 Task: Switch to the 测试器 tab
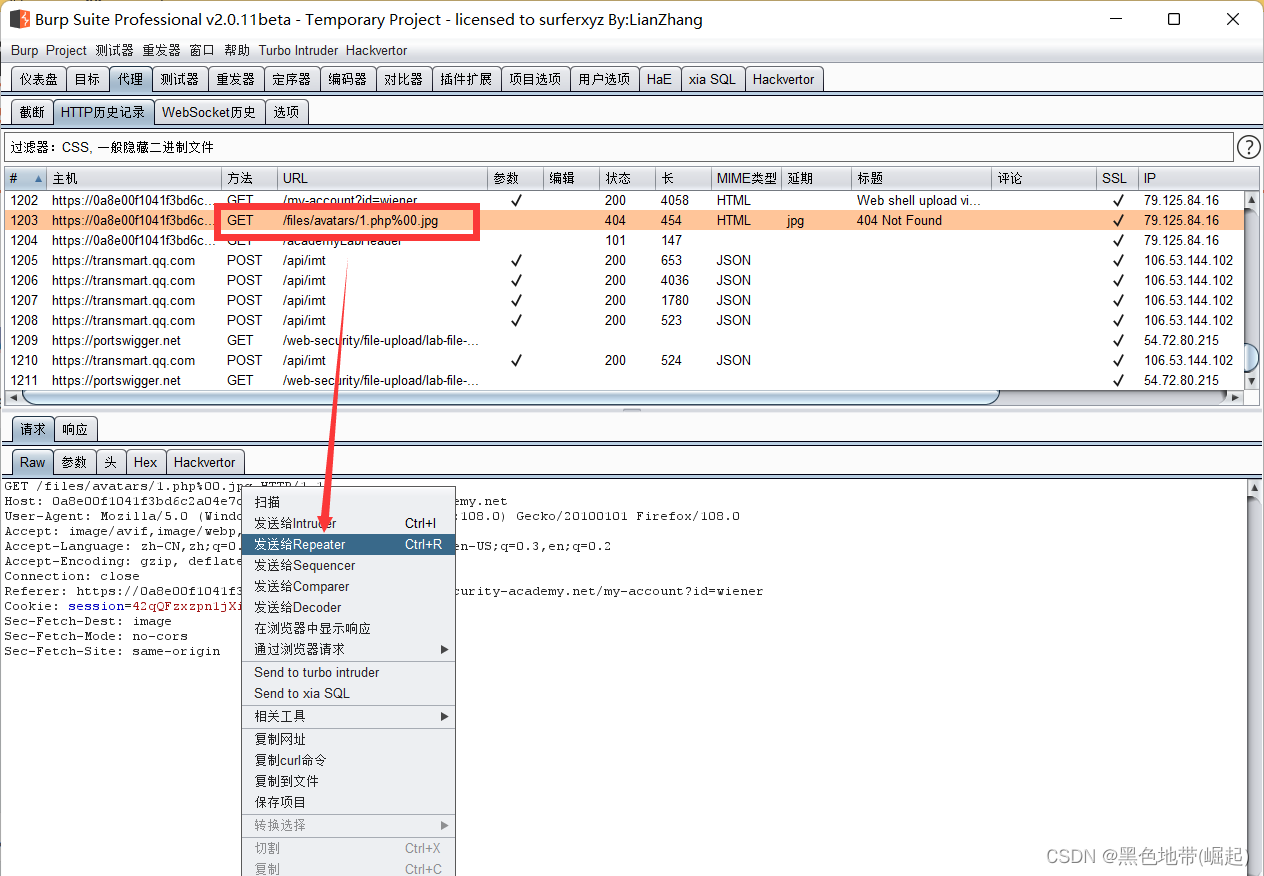click(180, 79)
